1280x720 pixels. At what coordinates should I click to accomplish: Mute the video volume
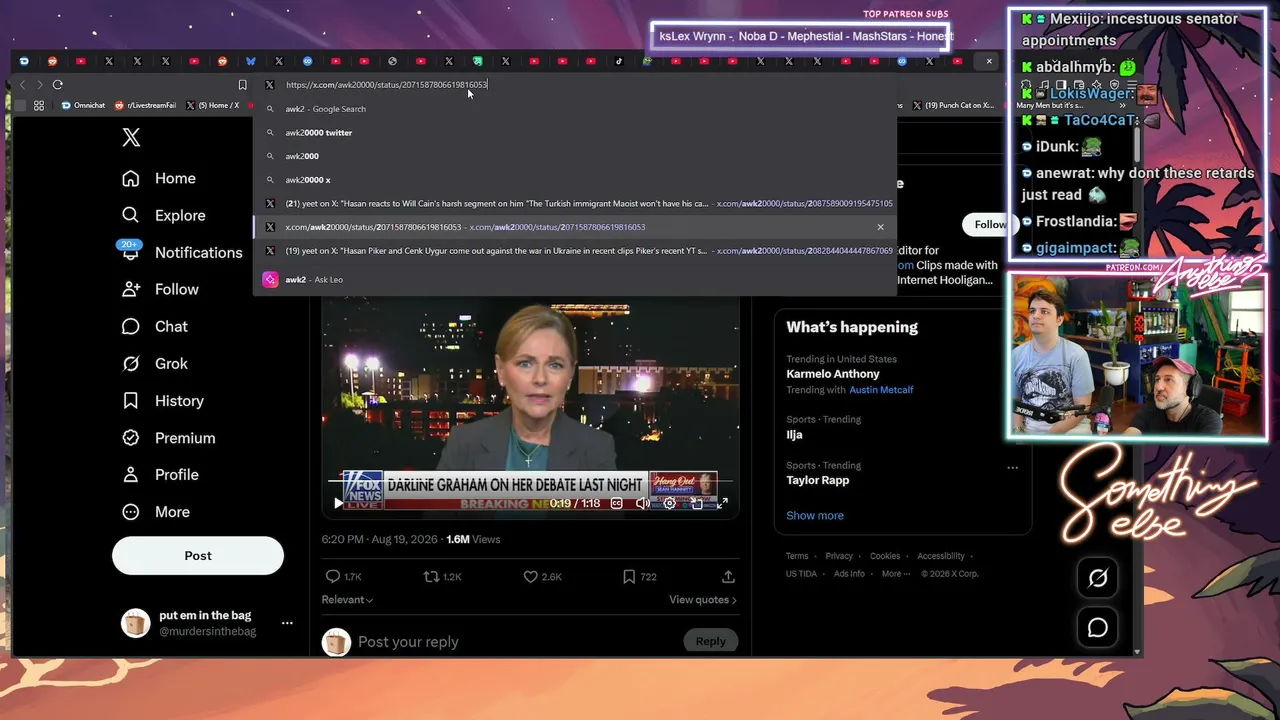pos(643,503)
